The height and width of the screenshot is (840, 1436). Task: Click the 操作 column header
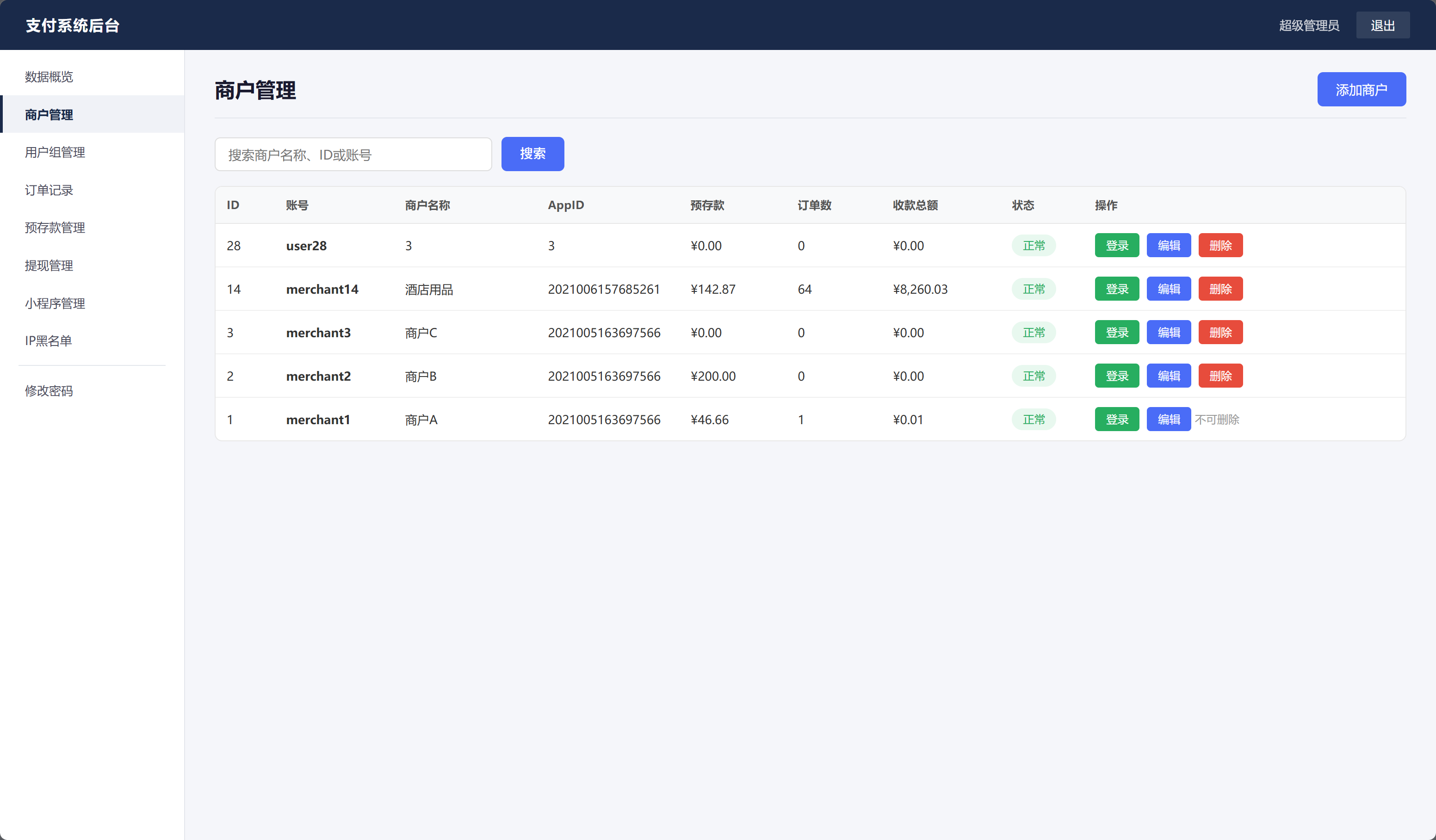tap(1106, 205)
